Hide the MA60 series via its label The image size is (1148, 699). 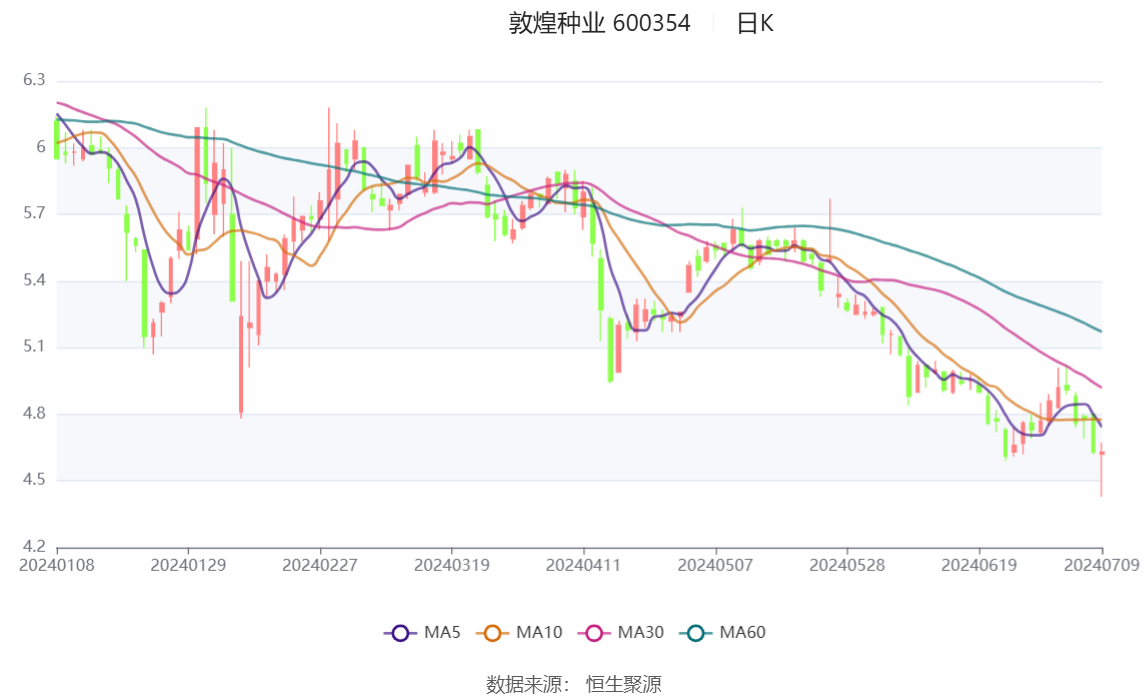coord(742,632)
